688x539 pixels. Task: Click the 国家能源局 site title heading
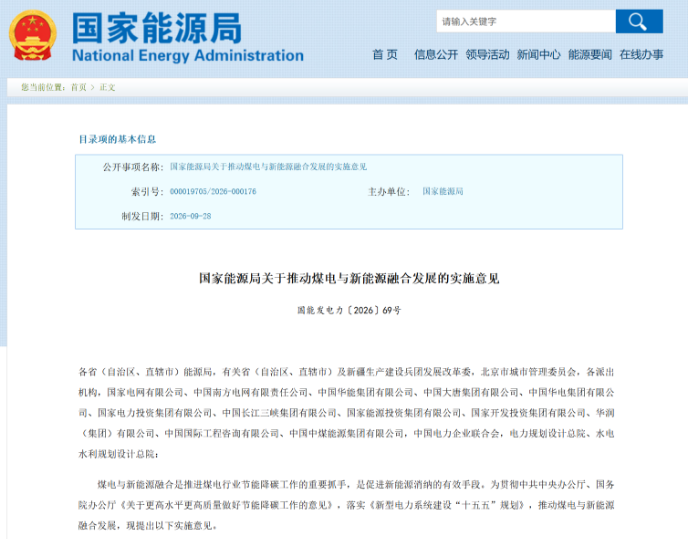point(157,28)
